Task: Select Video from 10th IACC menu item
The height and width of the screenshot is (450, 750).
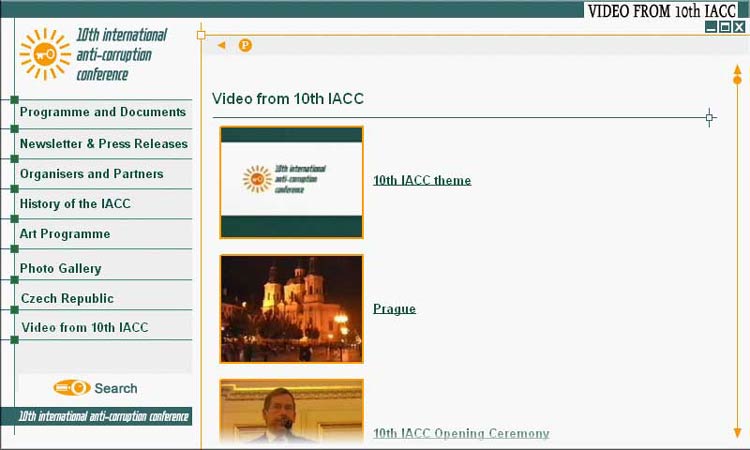Action: point(85,328)
